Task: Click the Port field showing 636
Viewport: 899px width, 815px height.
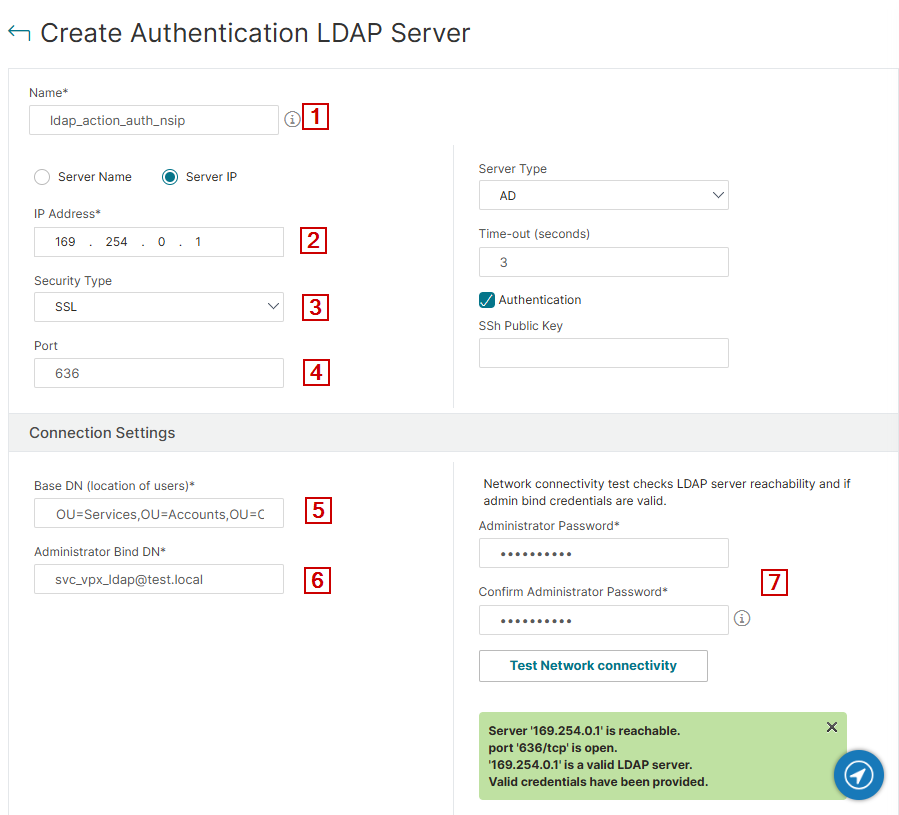Action: click(159, 373)
